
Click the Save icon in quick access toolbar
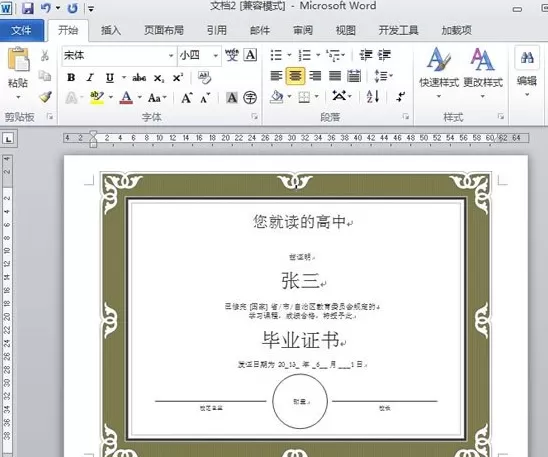pos(27,8)
